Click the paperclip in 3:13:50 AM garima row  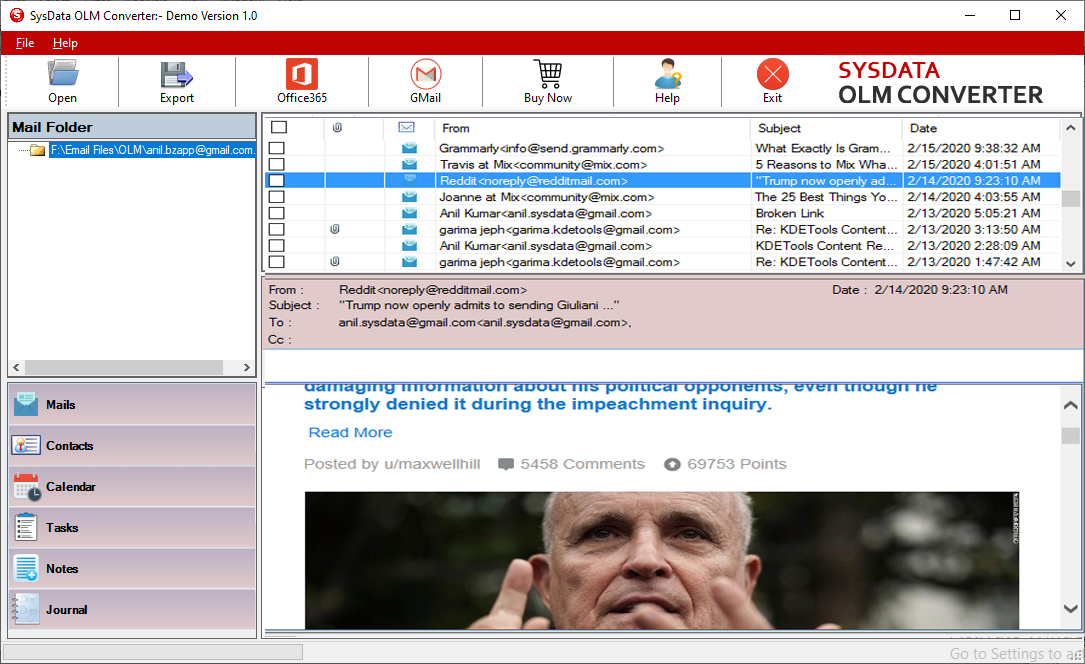335,229
